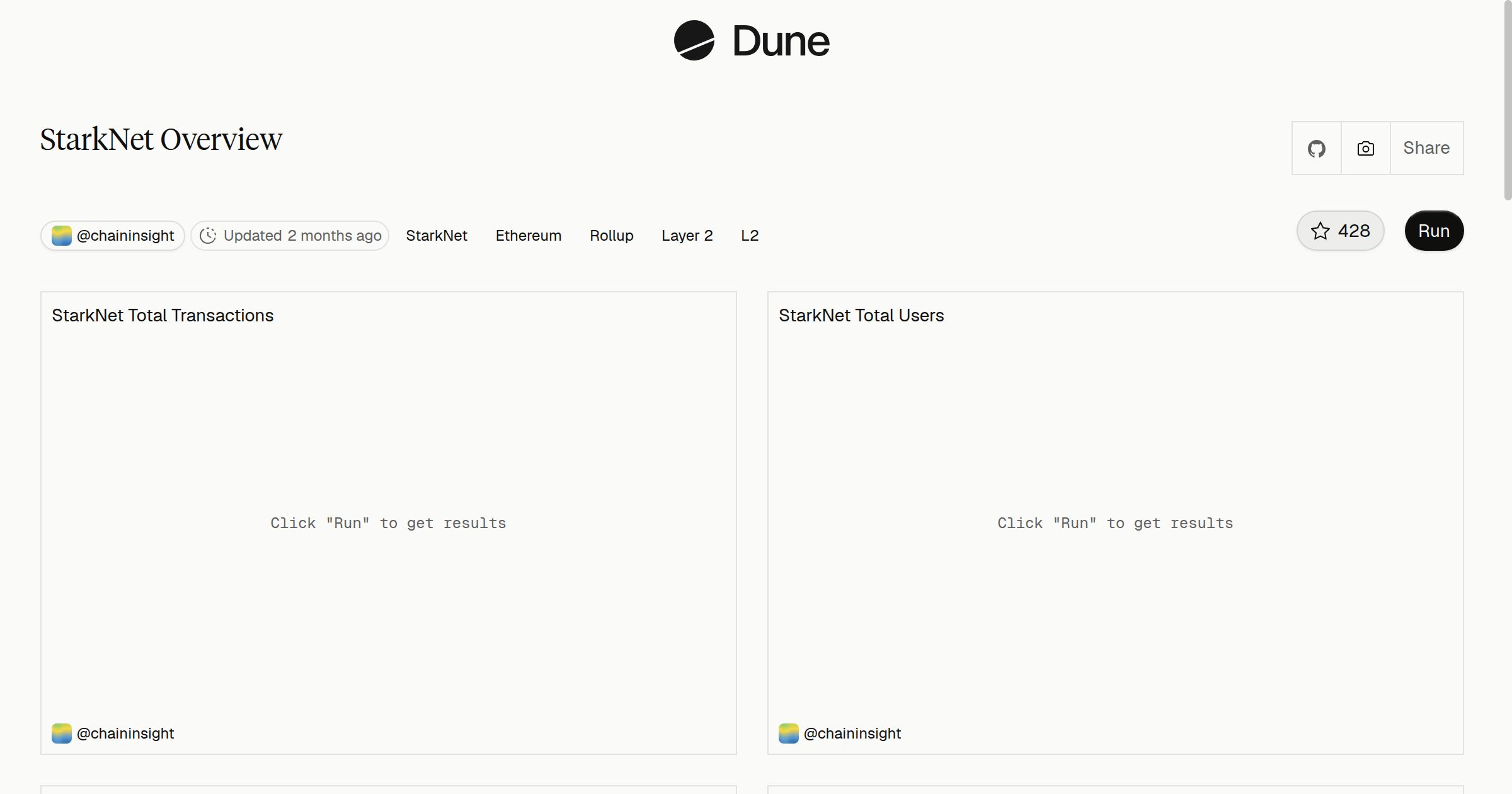
Task: Select the Ethereum tag
Action: 529,236
